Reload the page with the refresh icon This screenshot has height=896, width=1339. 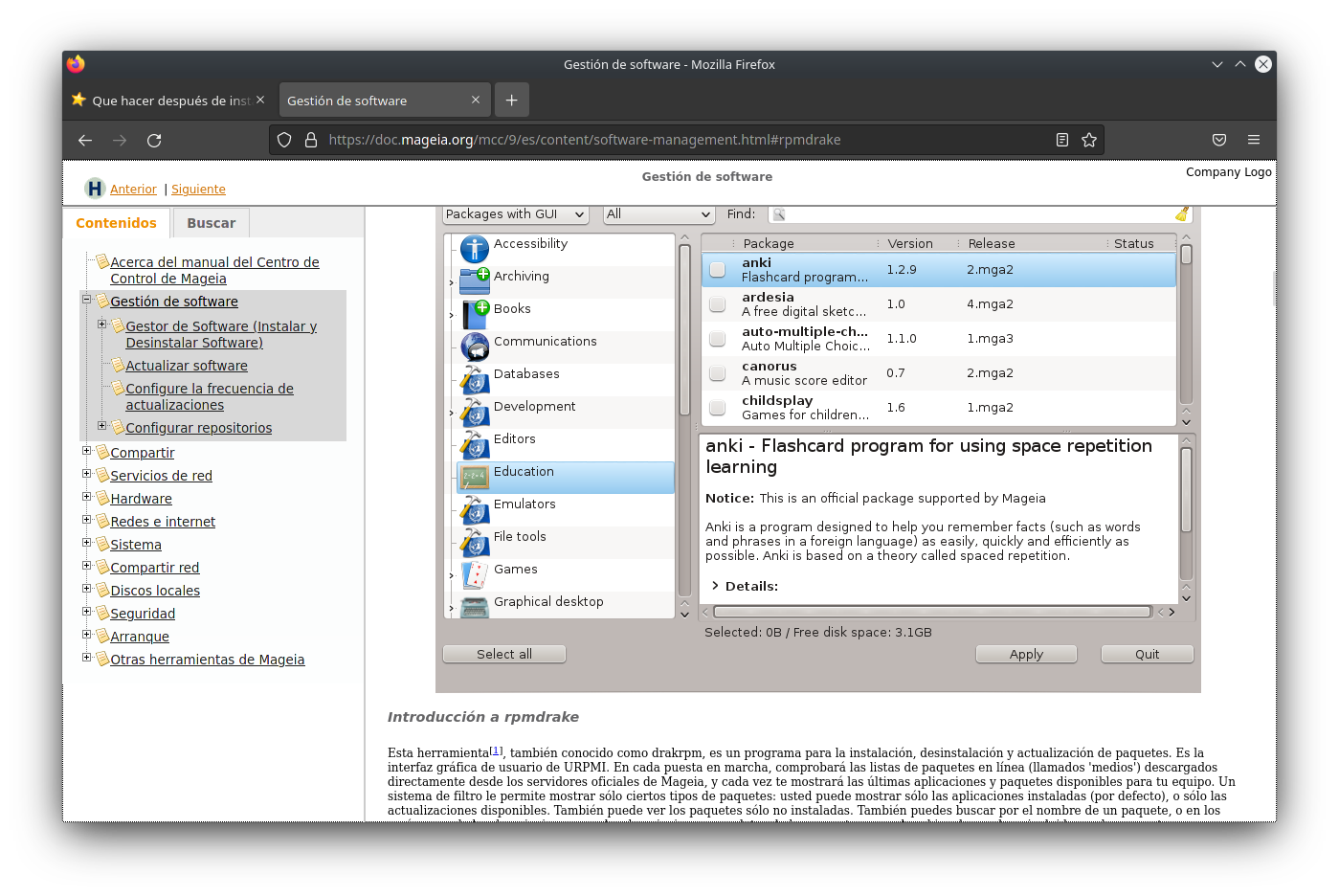154,140
